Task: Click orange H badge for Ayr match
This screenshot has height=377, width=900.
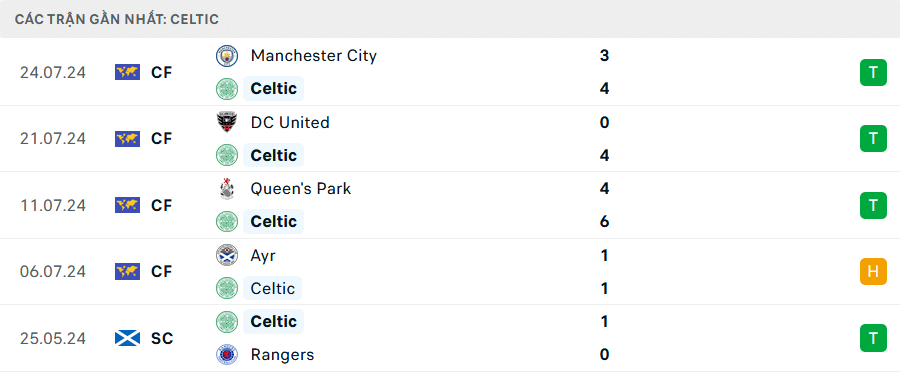Action: pos(873,271)
